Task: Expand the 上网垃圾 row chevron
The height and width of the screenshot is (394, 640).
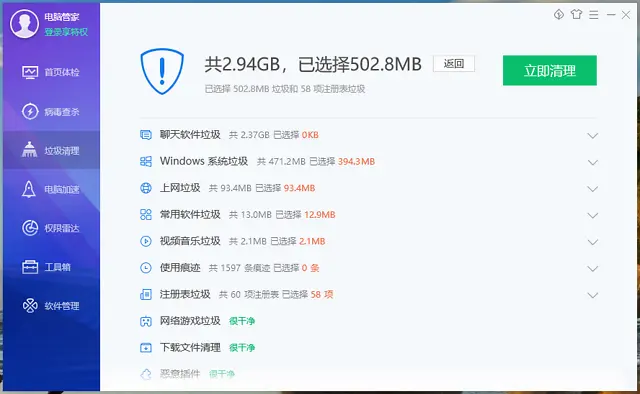Action: click(592, 189)
